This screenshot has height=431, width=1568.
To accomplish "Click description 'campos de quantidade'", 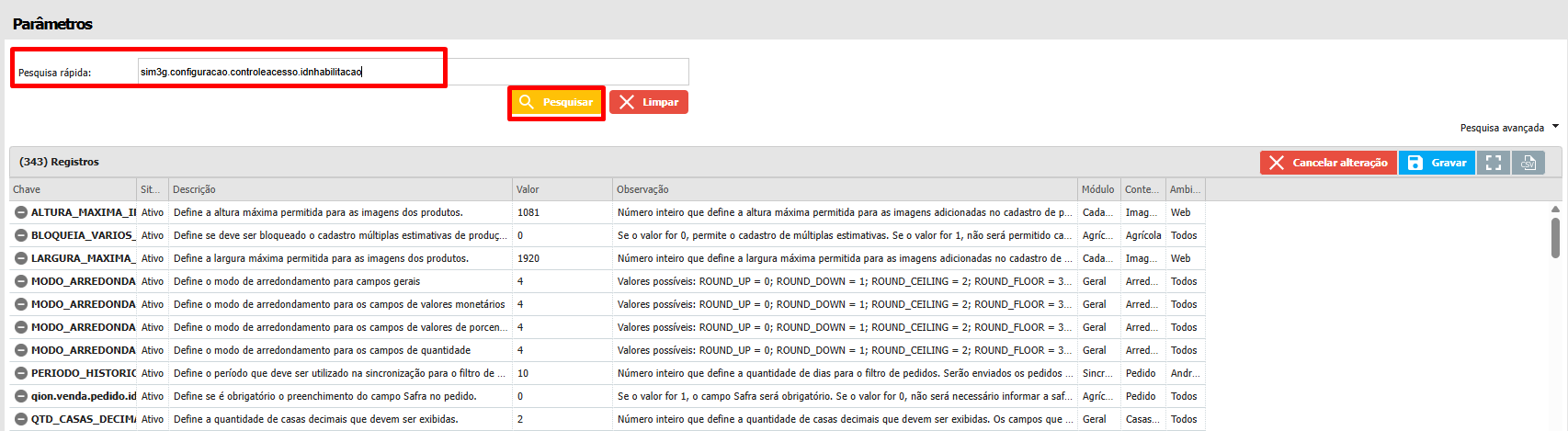I will click(x=340, y=350).
